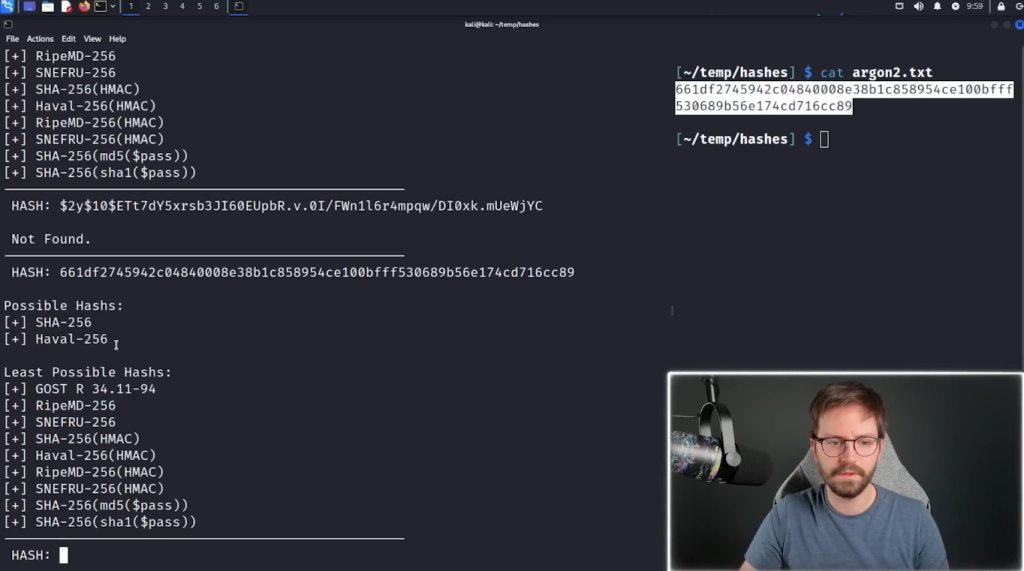This screenshot has height=571, width=1024.
Task: Click the 'Not Found.' result text
Action: [x=51, y=239]
